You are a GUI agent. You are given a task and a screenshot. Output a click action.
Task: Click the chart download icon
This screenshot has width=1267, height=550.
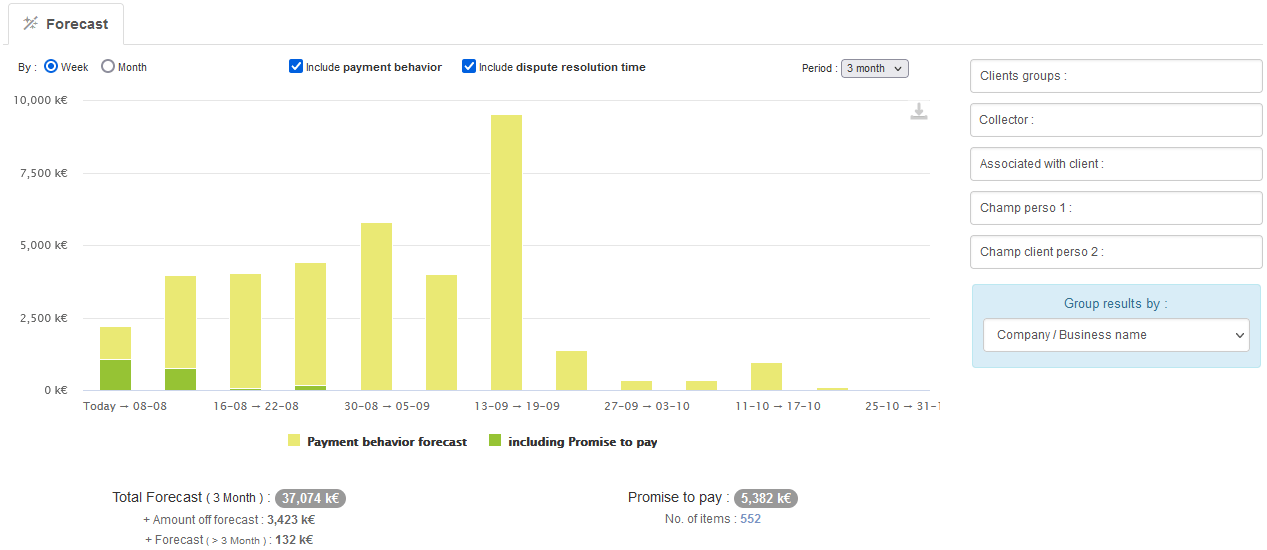918,112
